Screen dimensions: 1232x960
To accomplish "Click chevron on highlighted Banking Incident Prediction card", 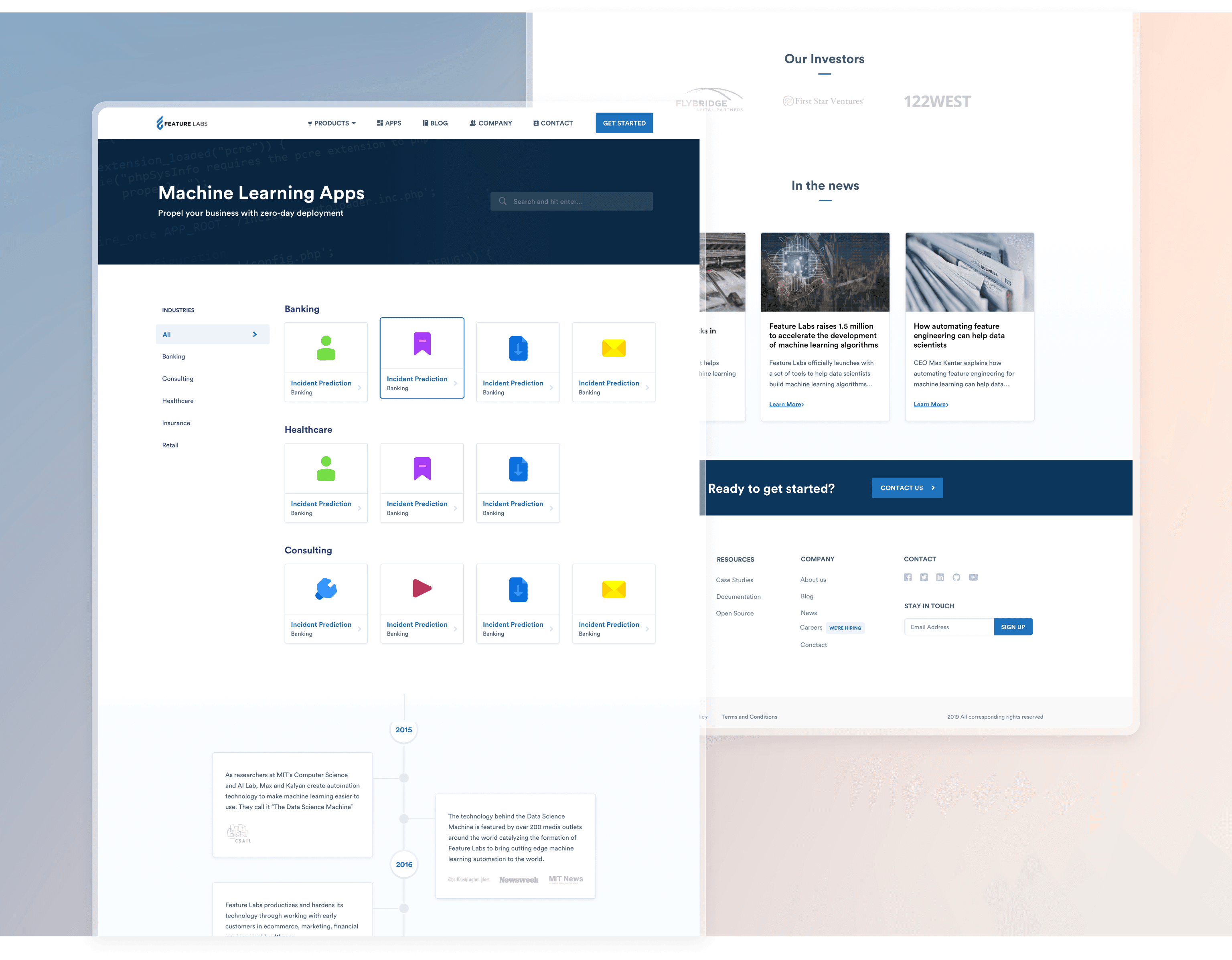I will tap(455, 383).
